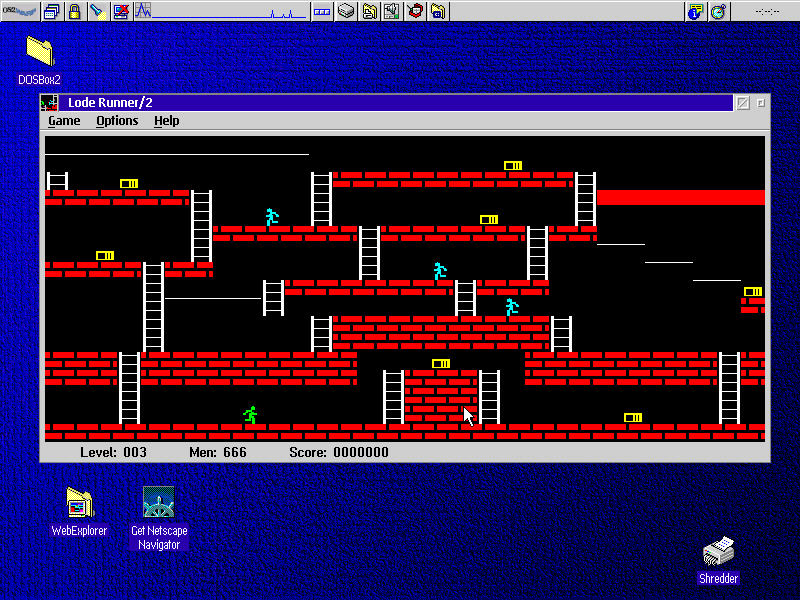Select the Get Netscape Navigator icon
This screenshot has width=800, height=600.
pyautogui.click(x=159, y=518)
